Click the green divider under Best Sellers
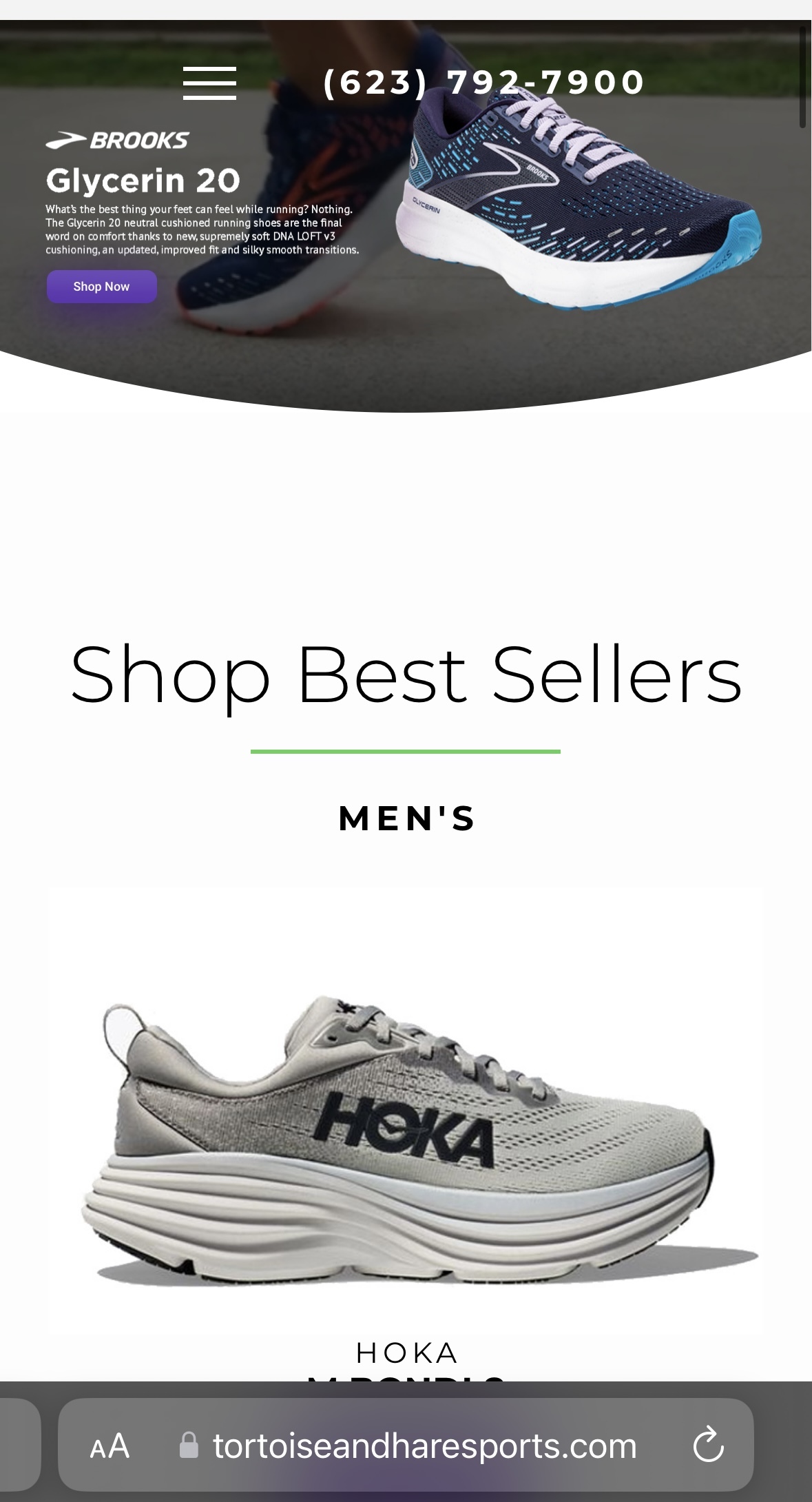Screen dimensions: 812x1502 click(x=406, y=751)
